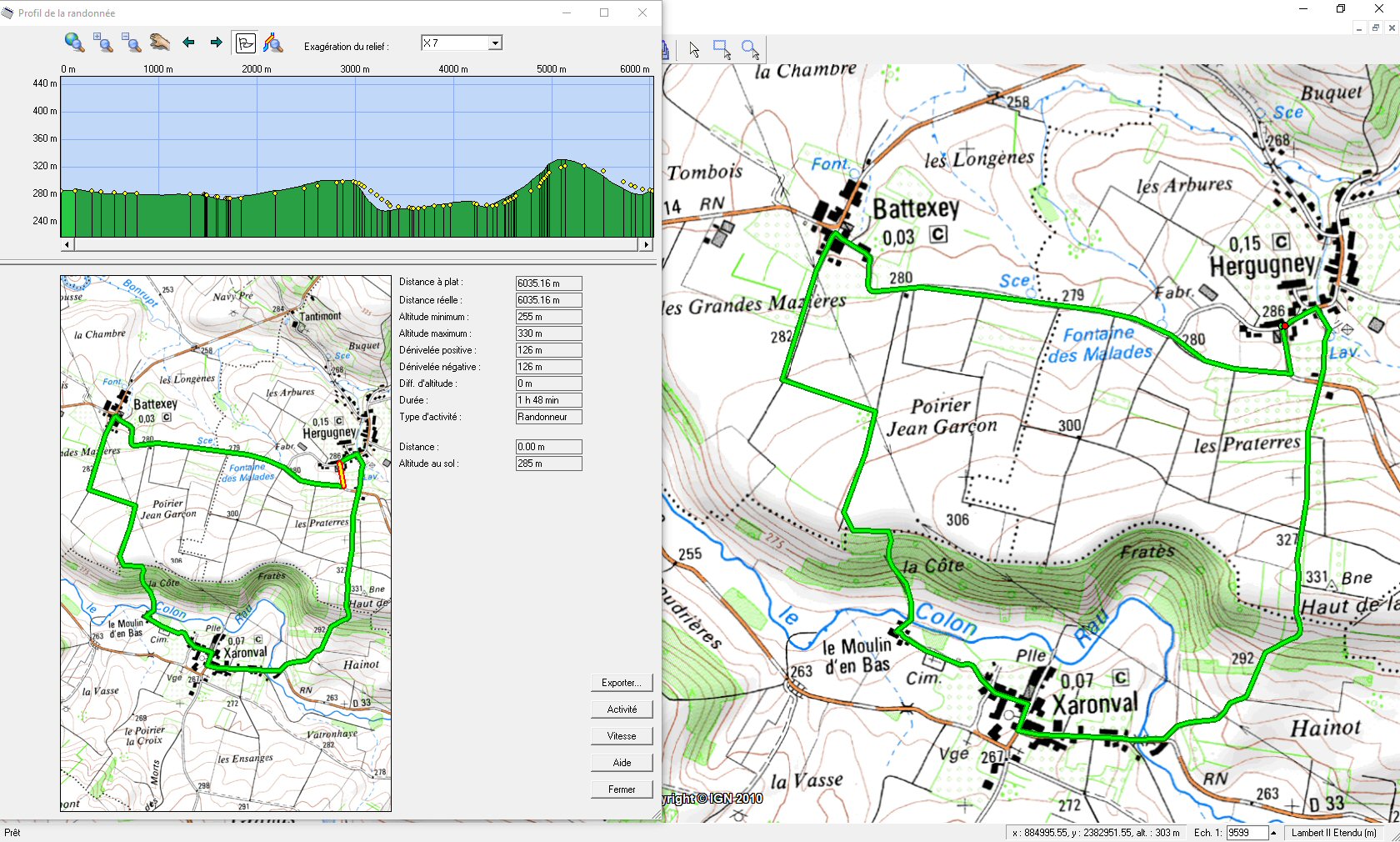The width and height of the screenshot is (1400, 842).
Task: Click the Distance à plat value field
Action: tap(548, 283)
